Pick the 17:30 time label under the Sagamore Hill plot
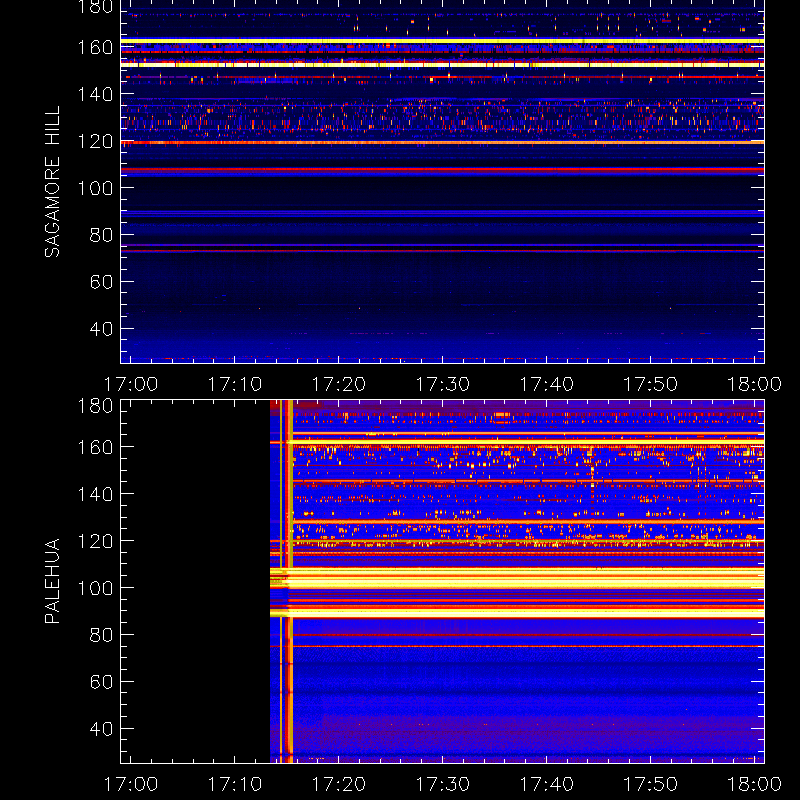800x800 pixels. click(443, 384)
